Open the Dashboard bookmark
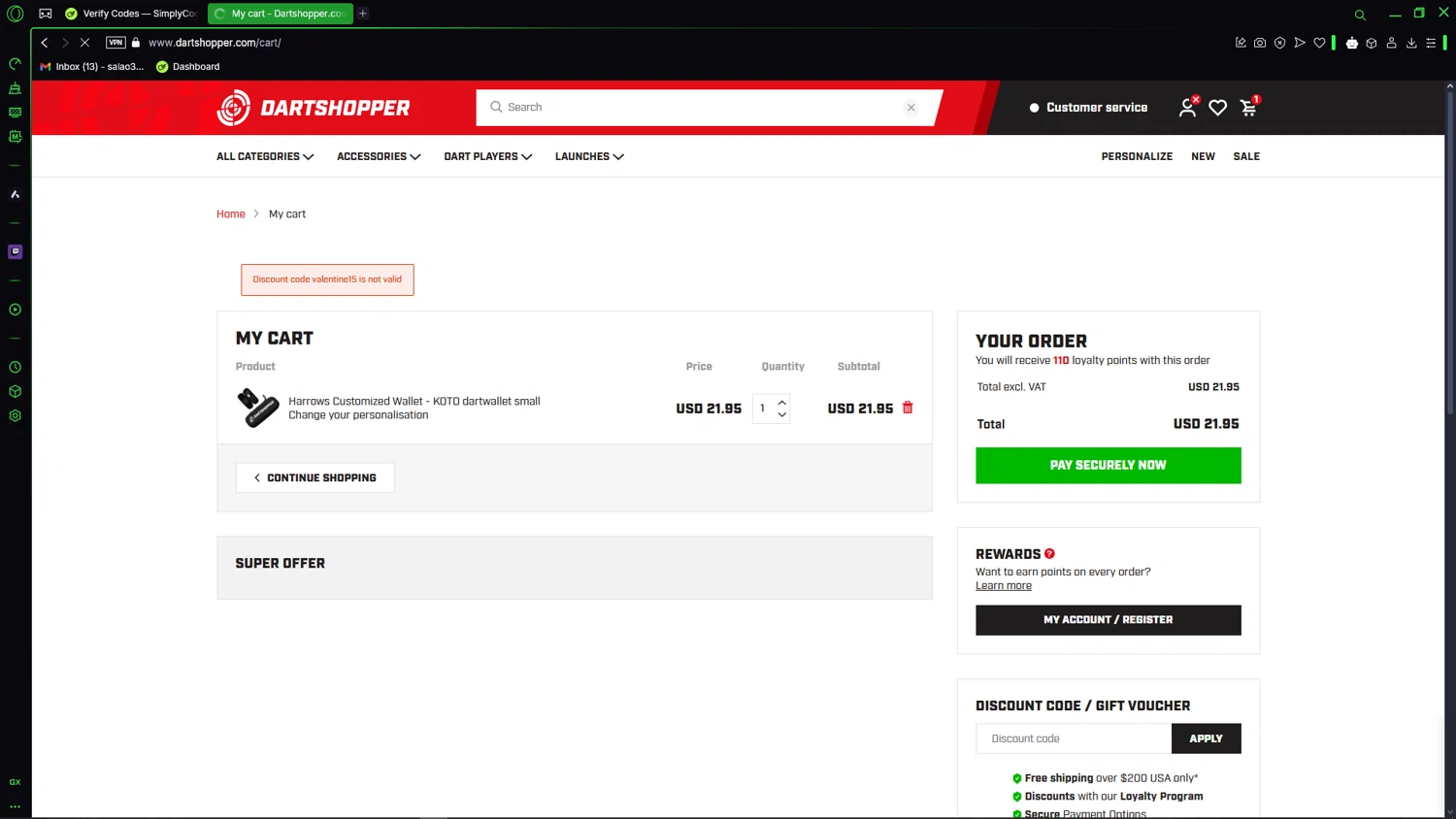 point(188,67)
